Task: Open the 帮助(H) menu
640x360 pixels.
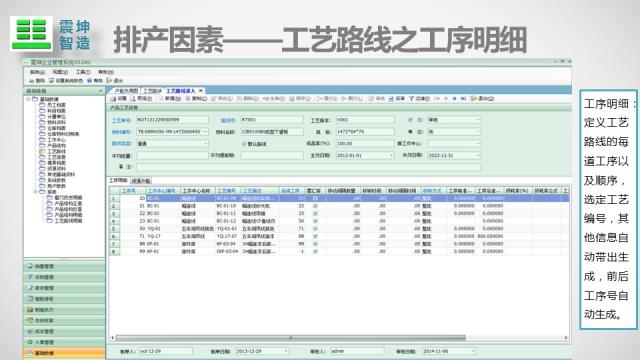Action: [106, 72]
